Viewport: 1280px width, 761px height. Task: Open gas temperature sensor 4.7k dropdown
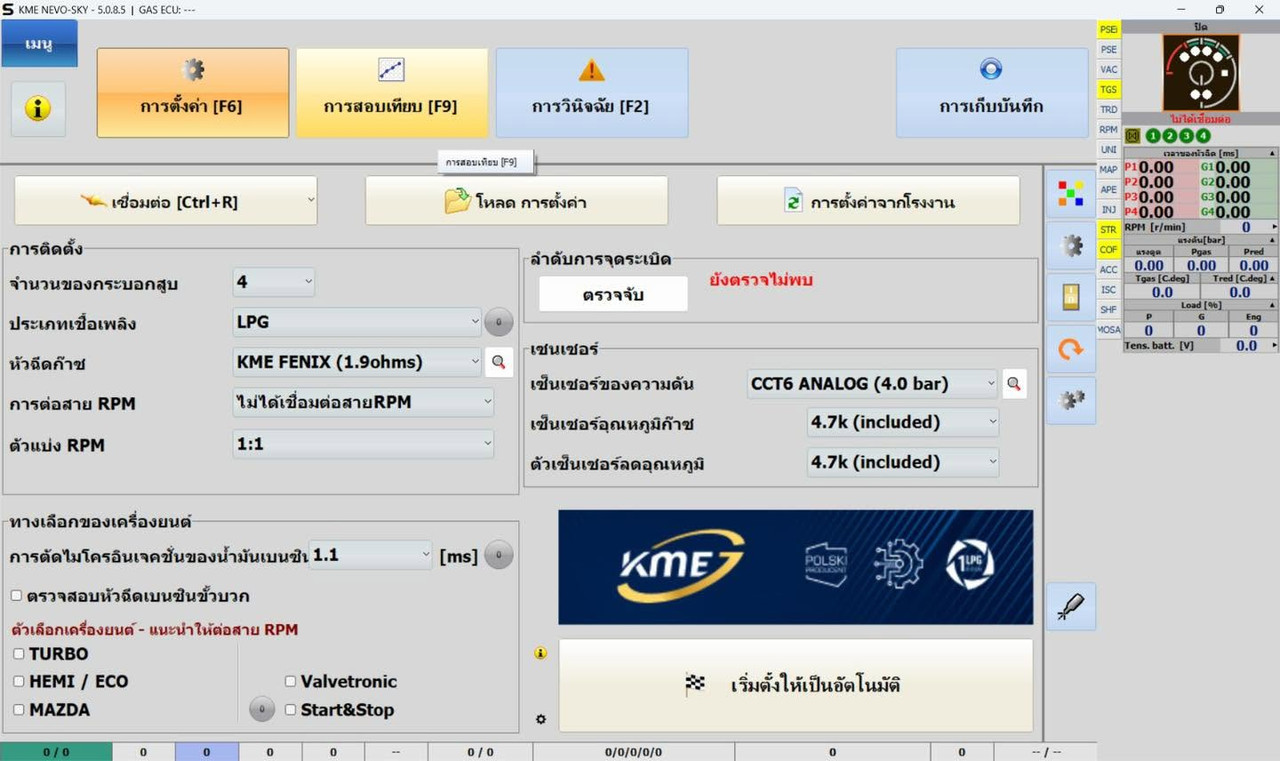click(x=903, y=422)
